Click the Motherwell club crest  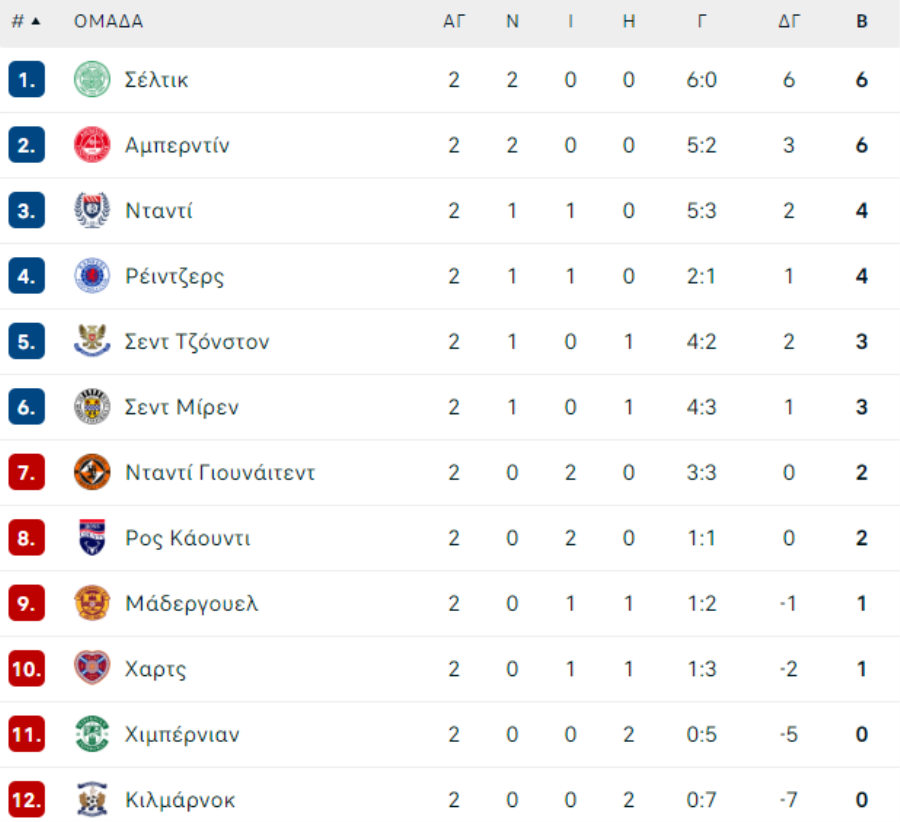(x=92, y=603)
